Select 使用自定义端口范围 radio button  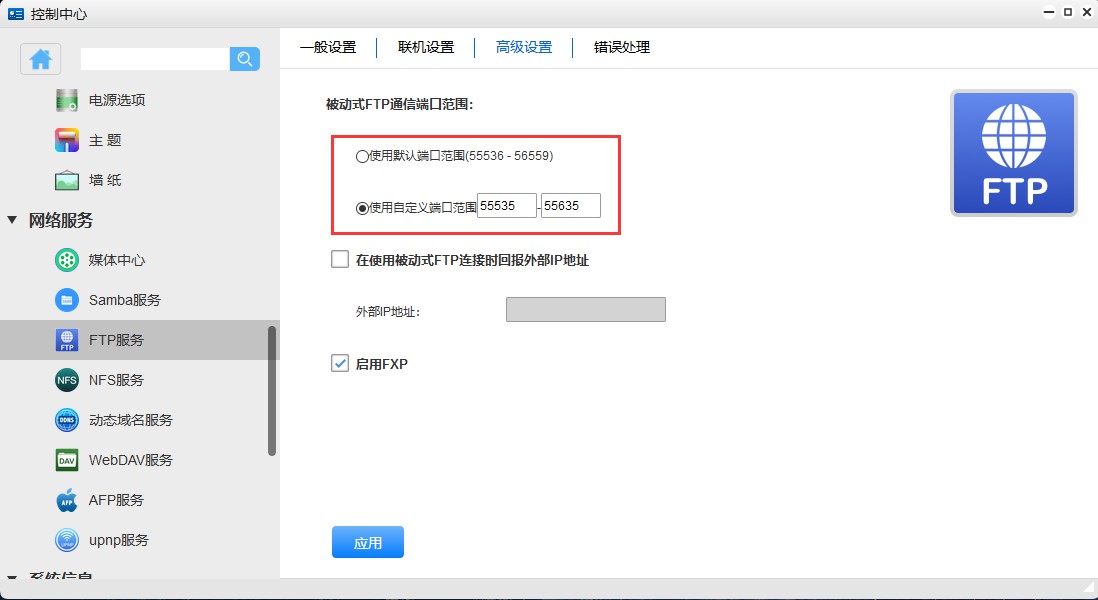[x=362, y=208]
